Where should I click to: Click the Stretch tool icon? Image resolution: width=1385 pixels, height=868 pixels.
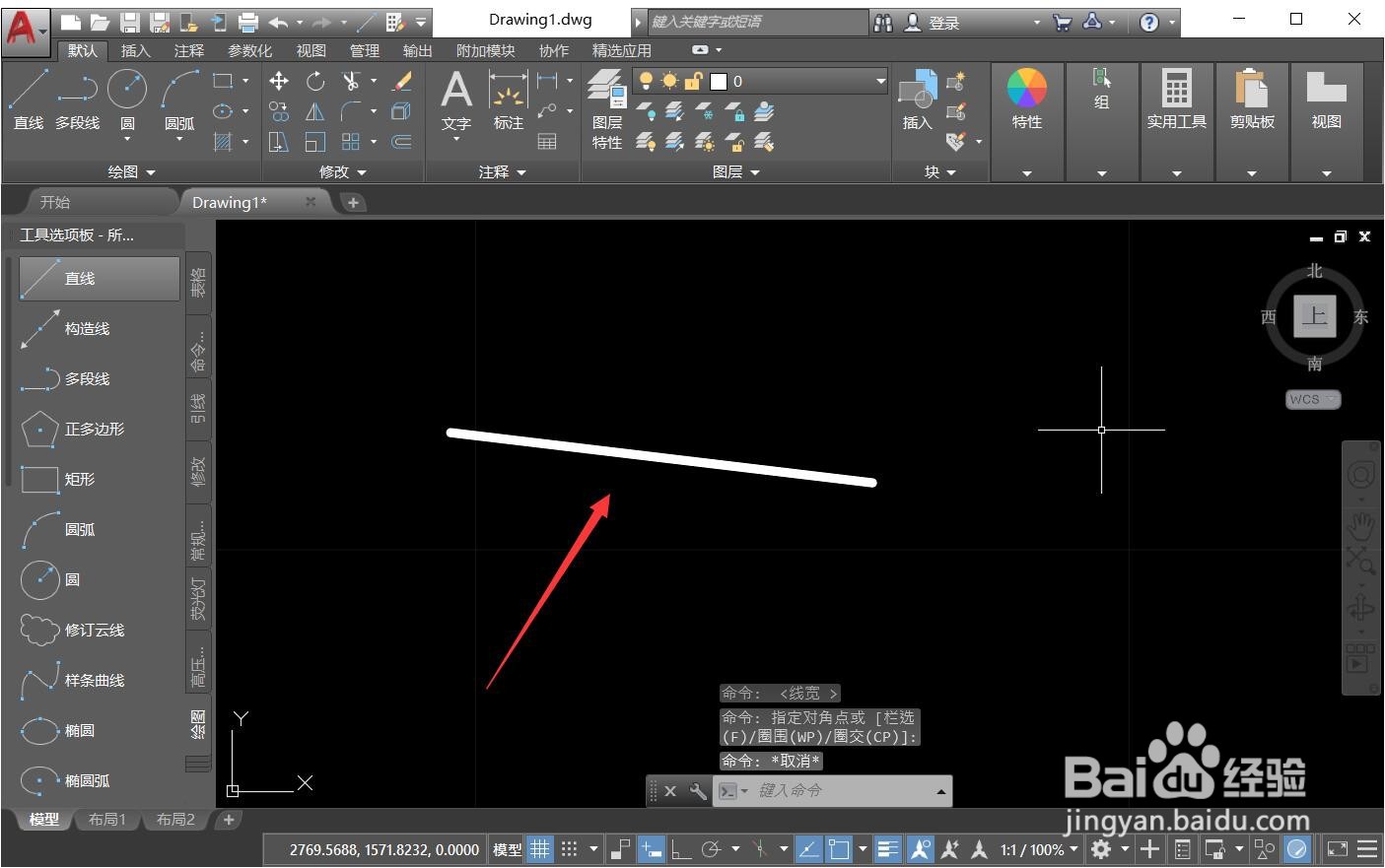(x=279, y=142)
